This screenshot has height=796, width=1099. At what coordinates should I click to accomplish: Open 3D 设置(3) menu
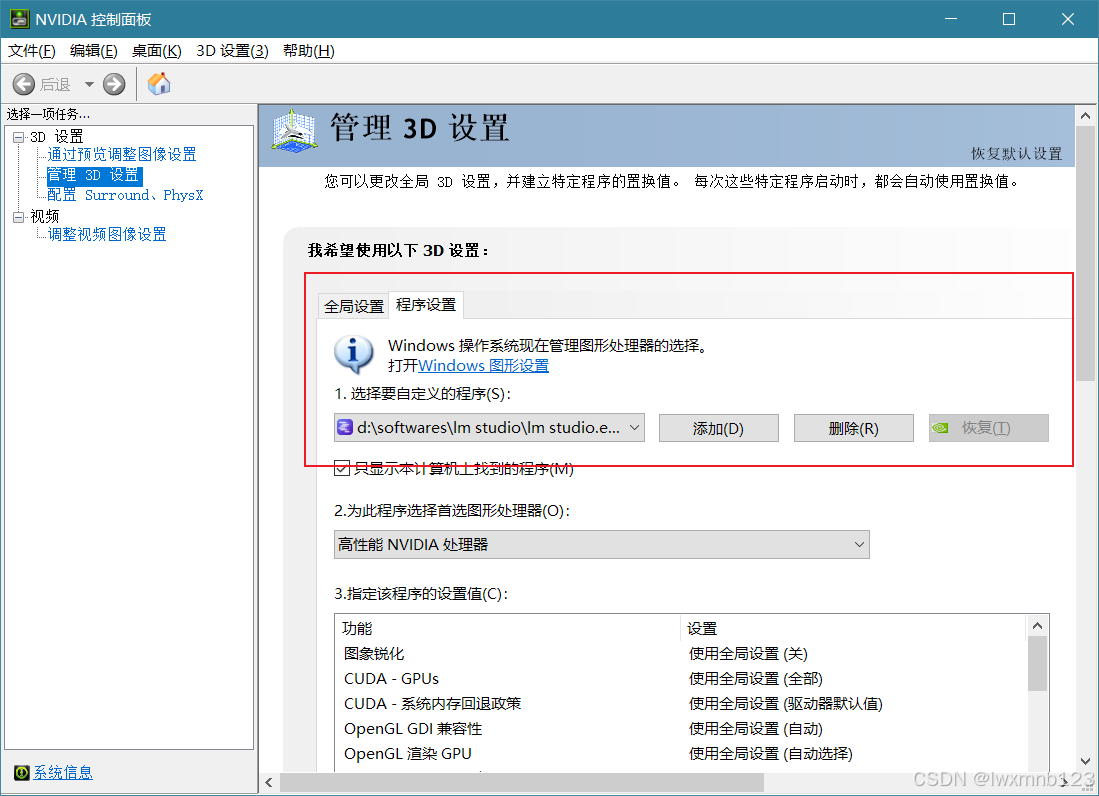(x=232, y=51)
